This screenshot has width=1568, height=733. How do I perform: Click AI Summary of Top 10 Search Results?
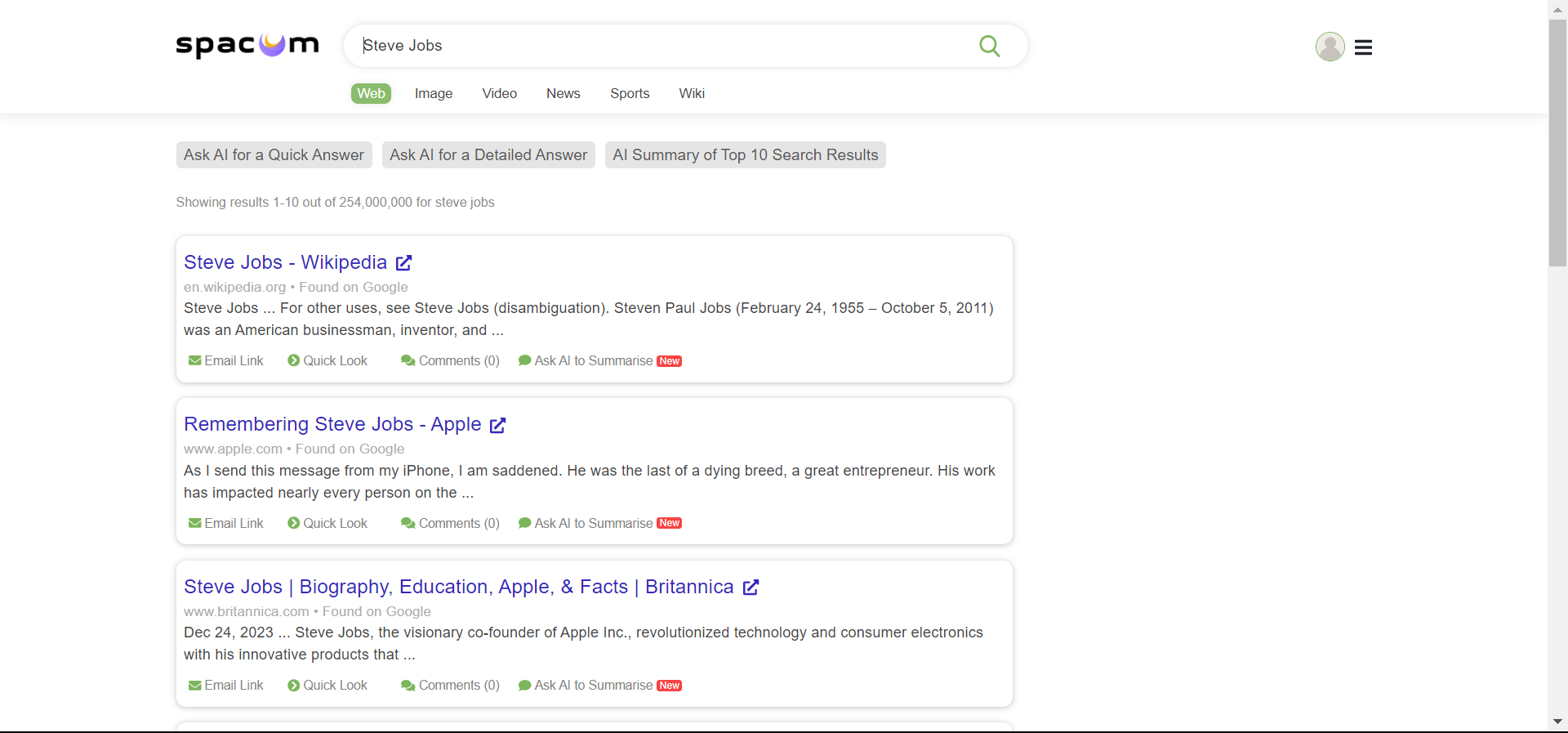(x=746, y=155)
